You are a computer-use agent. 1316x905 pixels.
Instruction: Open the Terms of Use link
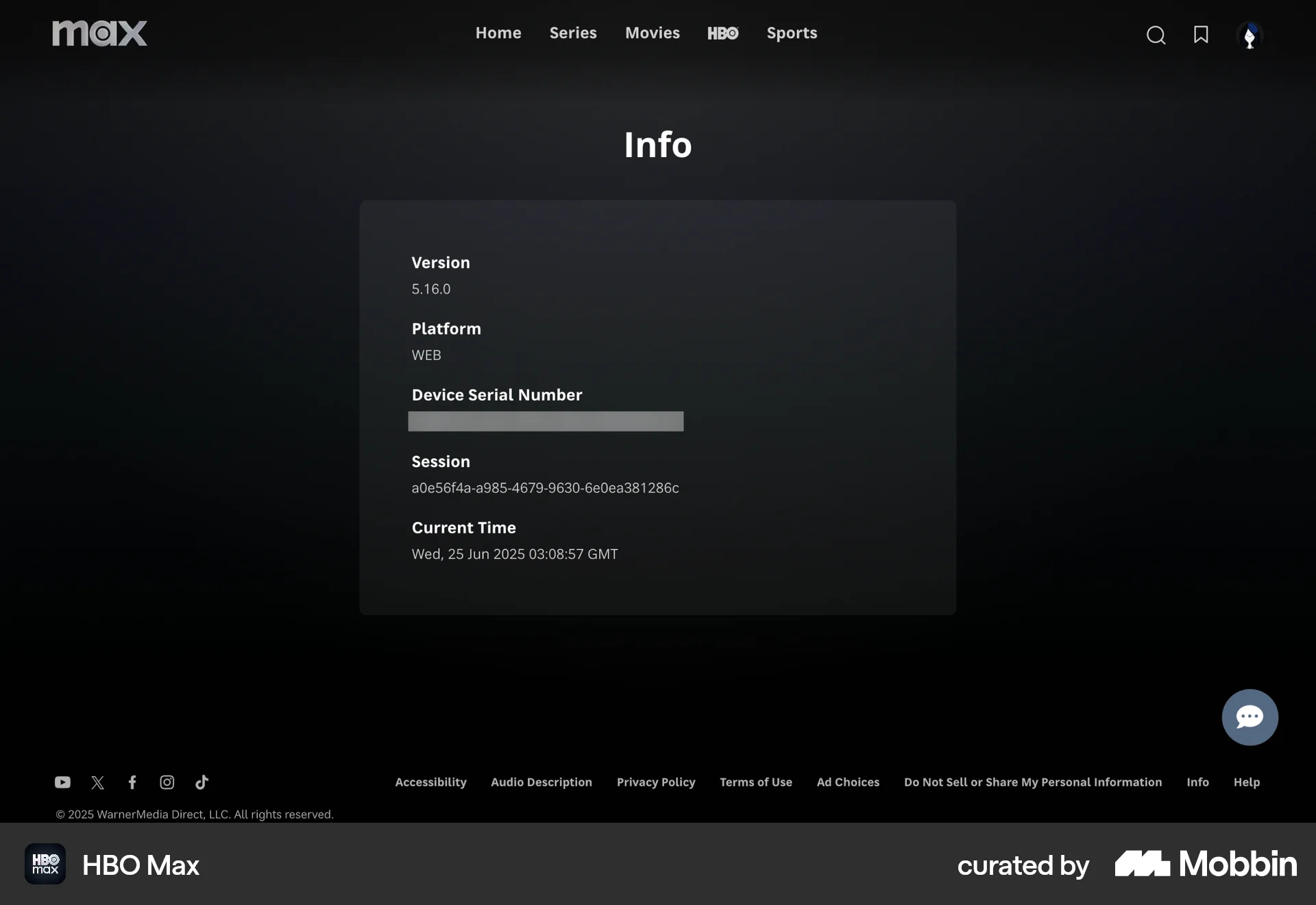[755, 782]
